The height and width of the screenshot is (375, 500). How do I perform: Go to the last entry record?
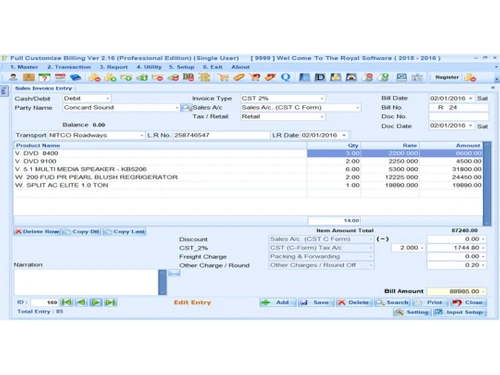coord(111,302)
